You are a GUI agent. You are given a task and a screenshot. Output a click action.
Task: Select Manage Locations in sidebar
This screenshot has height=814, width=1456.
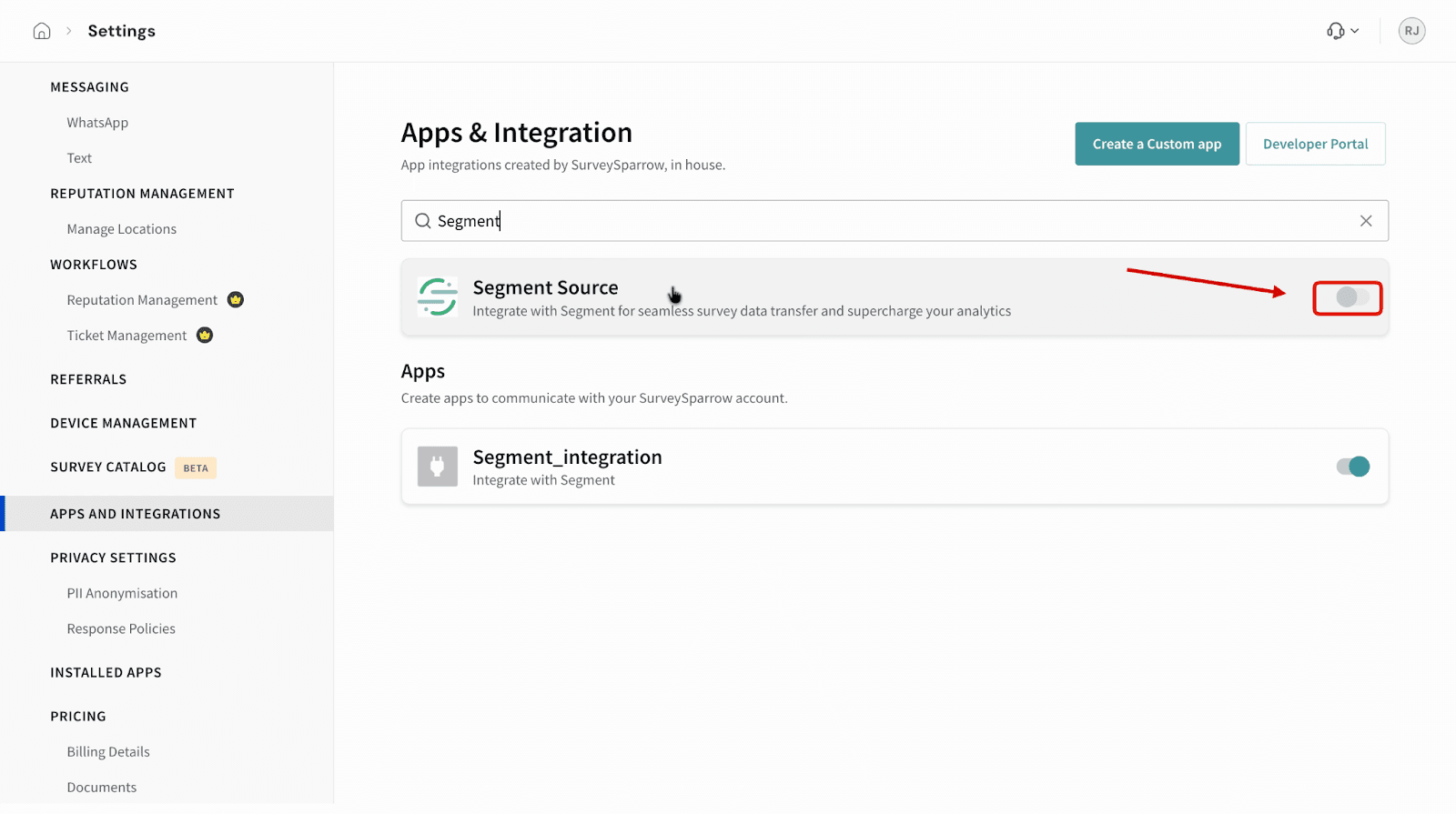pos(122,229)
